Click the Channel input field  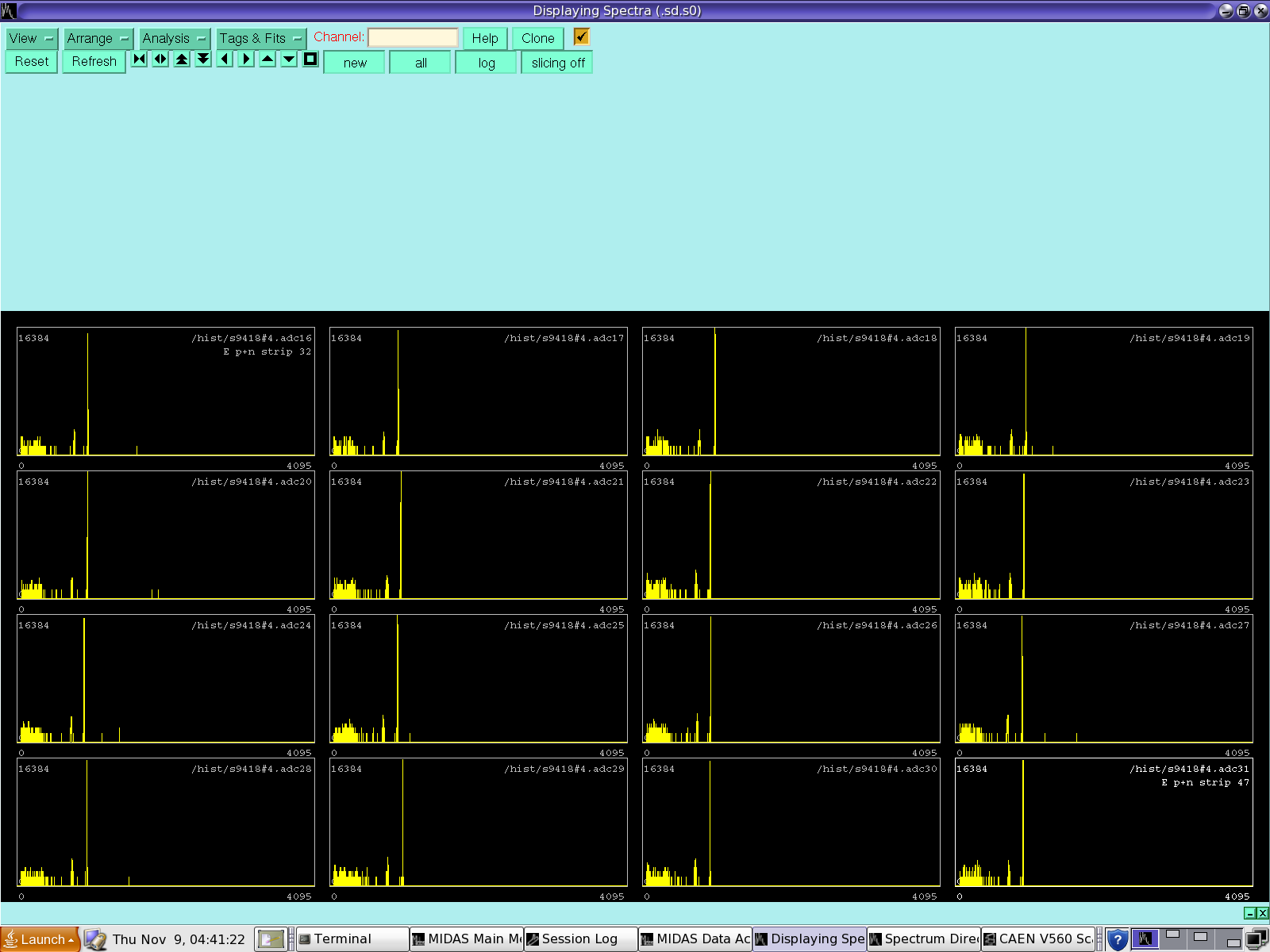(x=413, y=37)
